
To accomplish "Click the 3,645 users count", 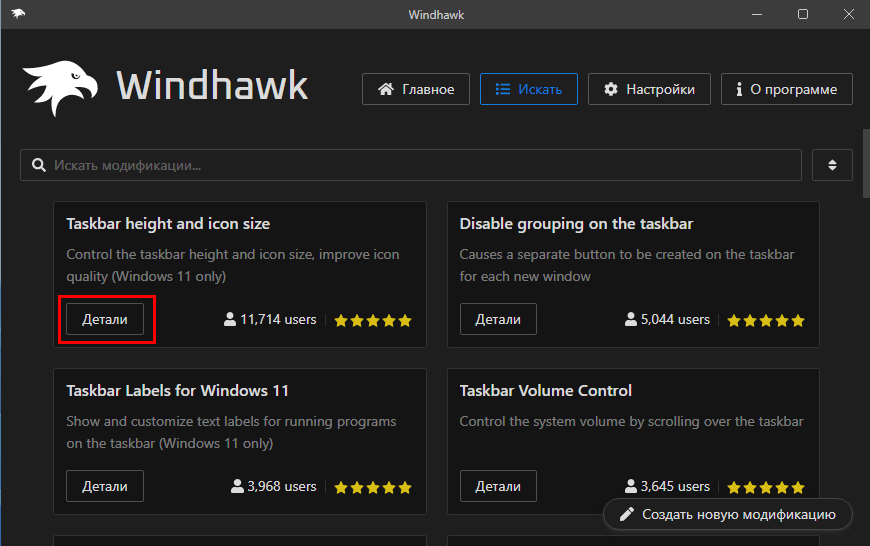I will pyautogui.click(x=667, y=487).
